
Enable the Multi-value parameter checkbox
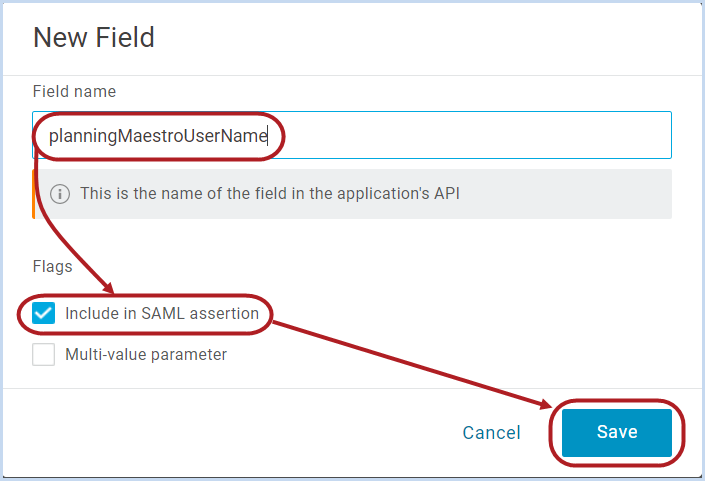point(44,354)
